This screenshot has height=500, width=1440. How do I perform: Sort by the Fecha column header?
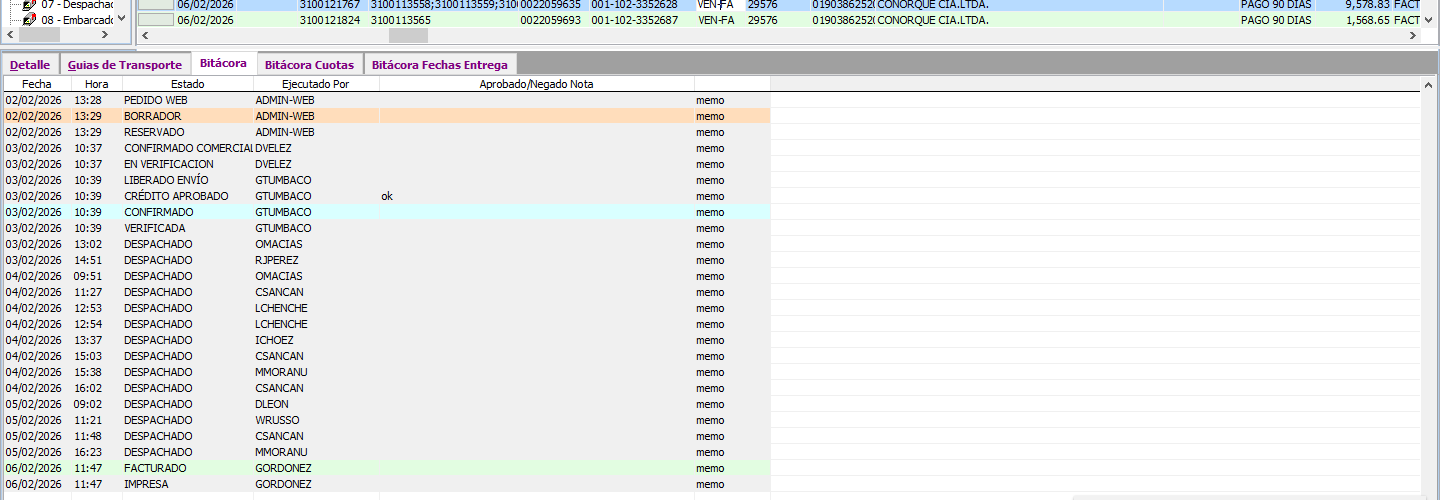coord(36,84)
